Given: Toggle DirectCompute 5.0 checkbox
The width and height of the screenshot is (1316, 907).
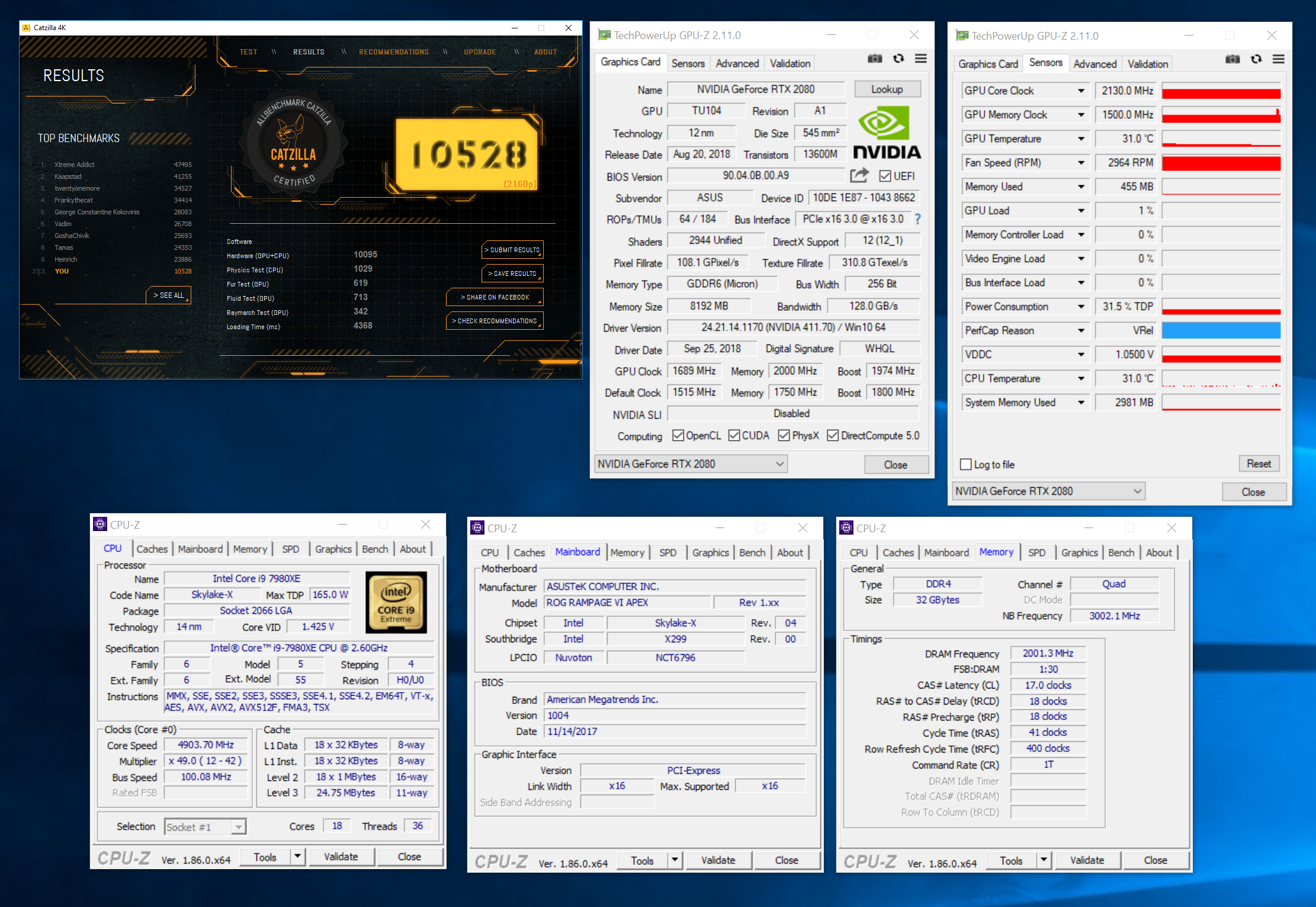Looking at the screenshot, I should 833,435.
